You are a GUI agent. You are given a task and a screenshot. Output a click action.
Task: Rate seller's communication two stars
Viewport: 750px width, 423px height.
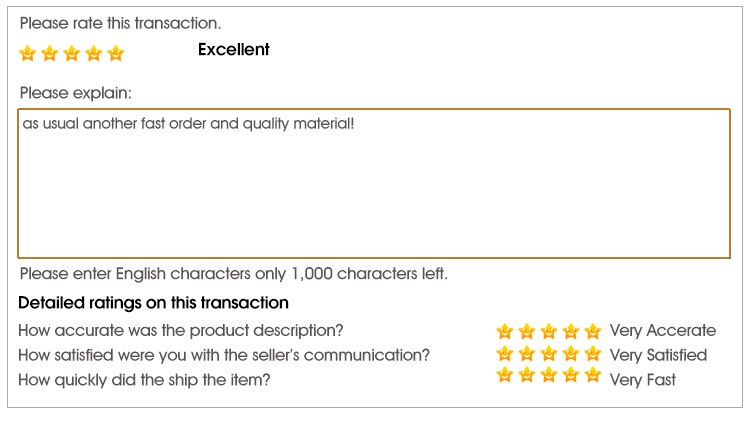527,353
